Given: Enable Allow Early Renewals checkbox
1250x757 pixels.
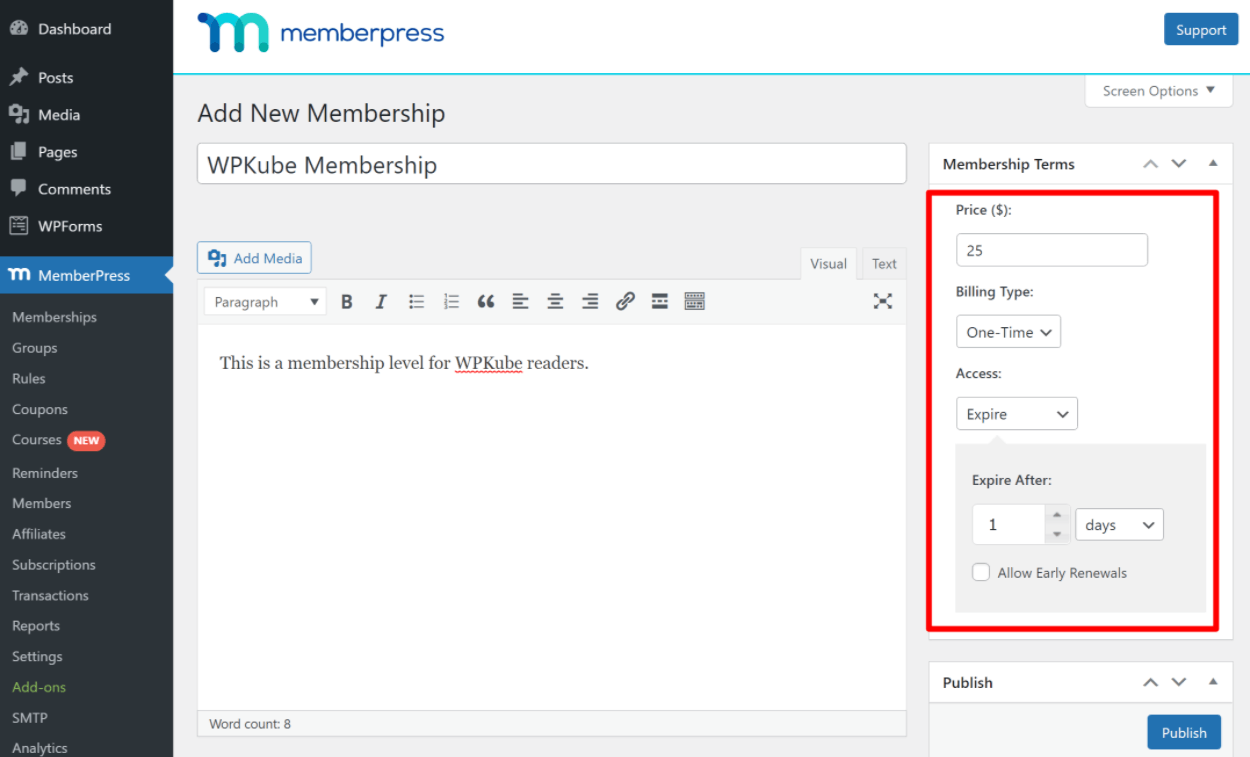Looking at the screenshot, I should pos(981,572).
